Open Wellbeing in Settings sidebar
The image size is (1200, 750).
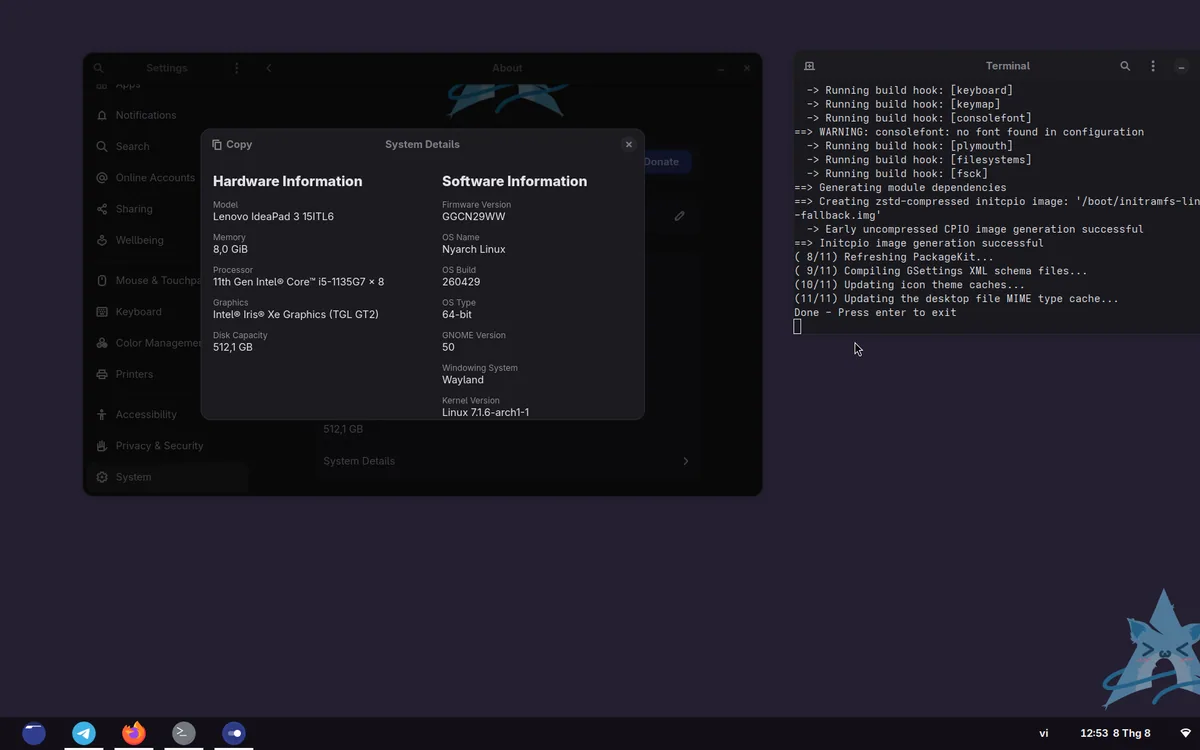point(166,240)
